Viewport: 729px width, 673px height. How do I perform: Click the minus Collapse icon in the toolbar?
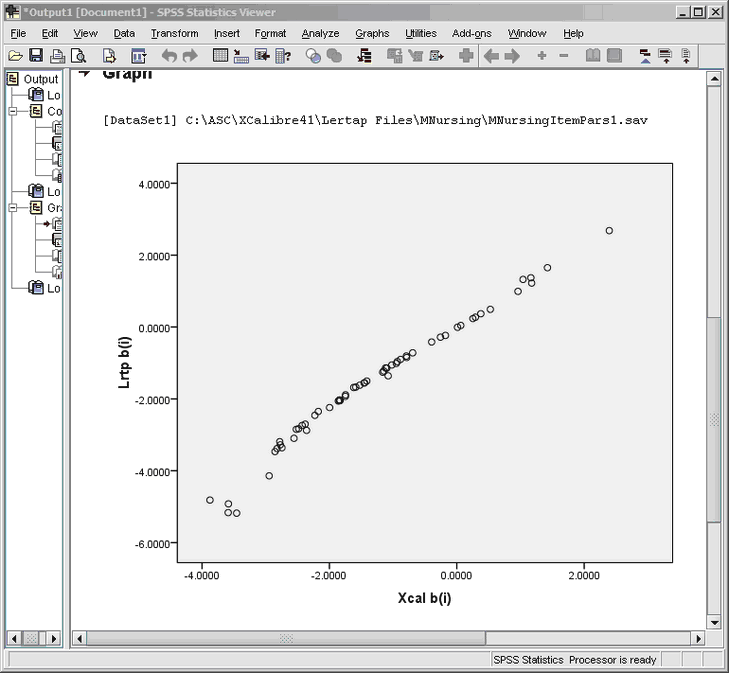pyautogui.click(x=564, y=56)
